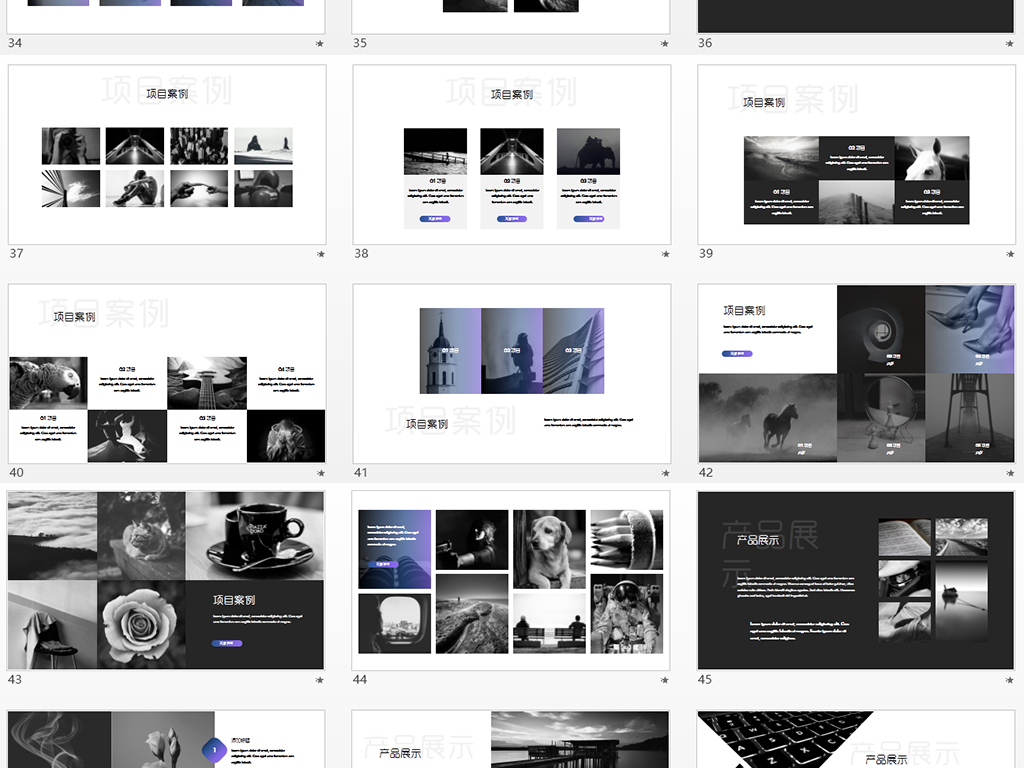Select slide 40 with the parrot image
1024x768 pixels.
[x=167, y=373]
